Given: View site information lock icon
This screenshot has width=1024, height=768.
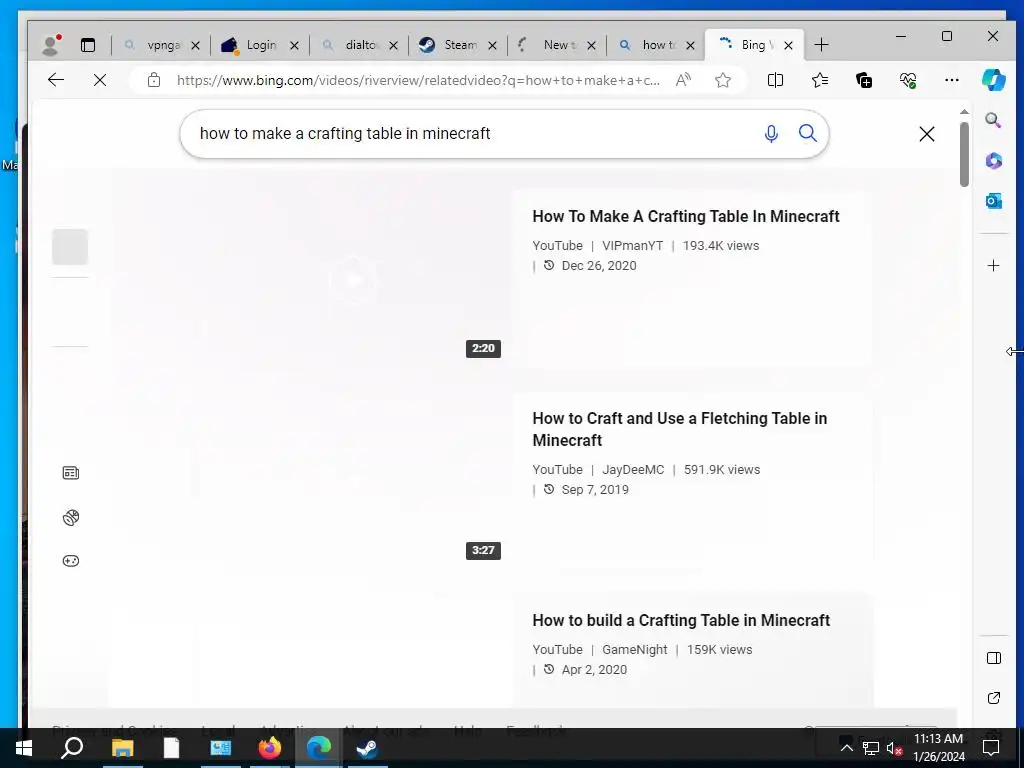Looking at the screenshot, I should point(153,80).
